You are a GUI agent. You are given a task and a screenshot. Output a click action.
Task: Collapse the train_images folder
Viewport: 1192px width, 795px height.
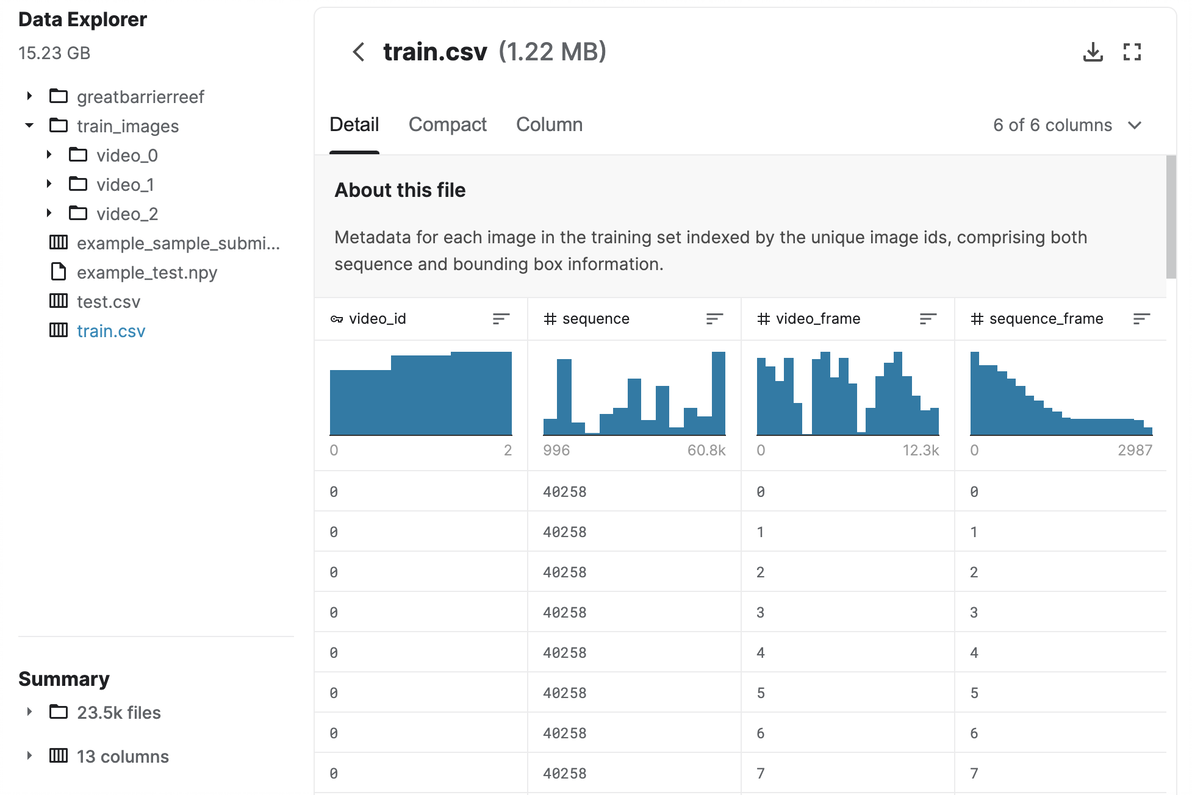[x=29, y=126]
